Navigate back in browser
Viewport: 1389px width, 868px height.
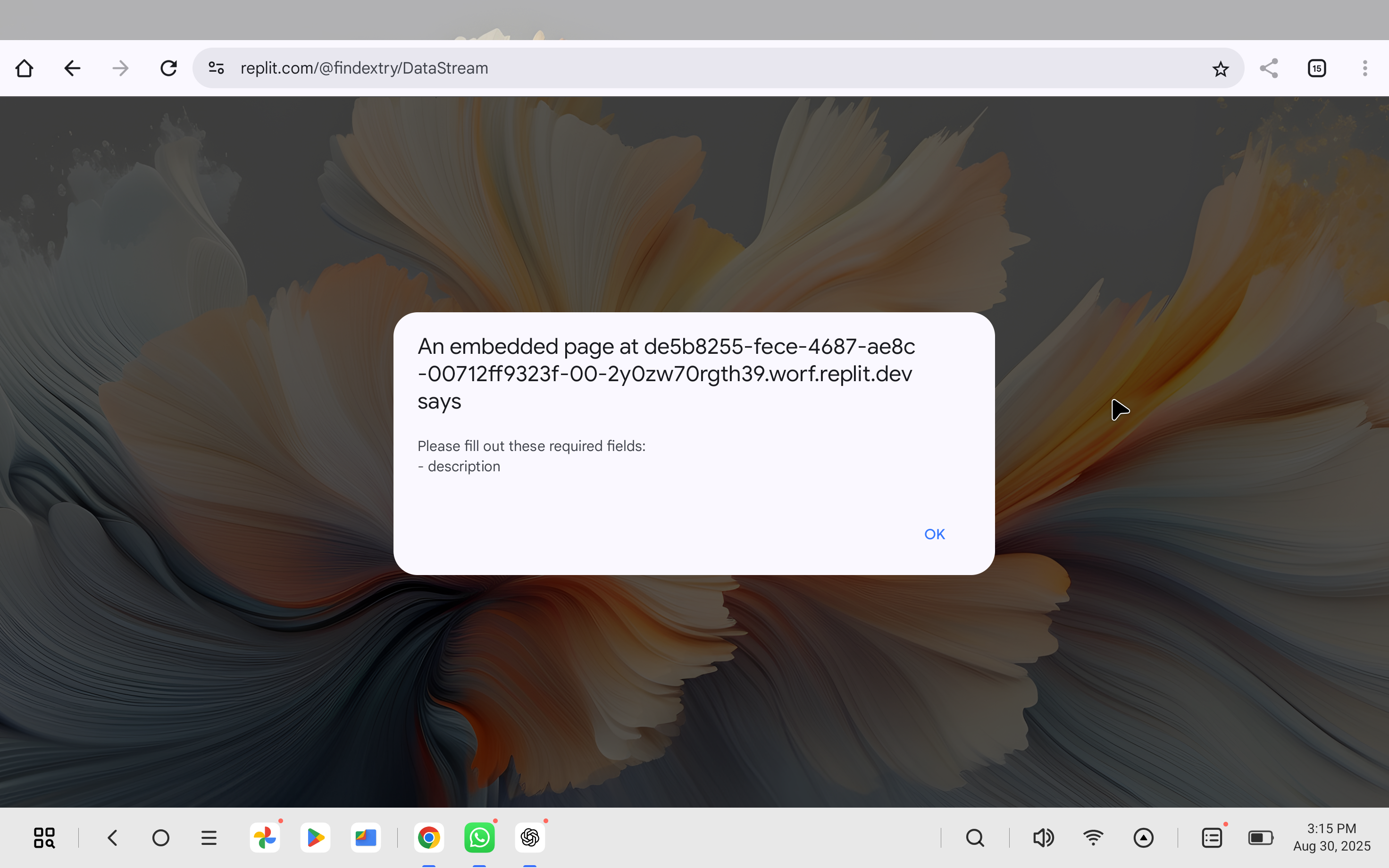pos(72,68)
